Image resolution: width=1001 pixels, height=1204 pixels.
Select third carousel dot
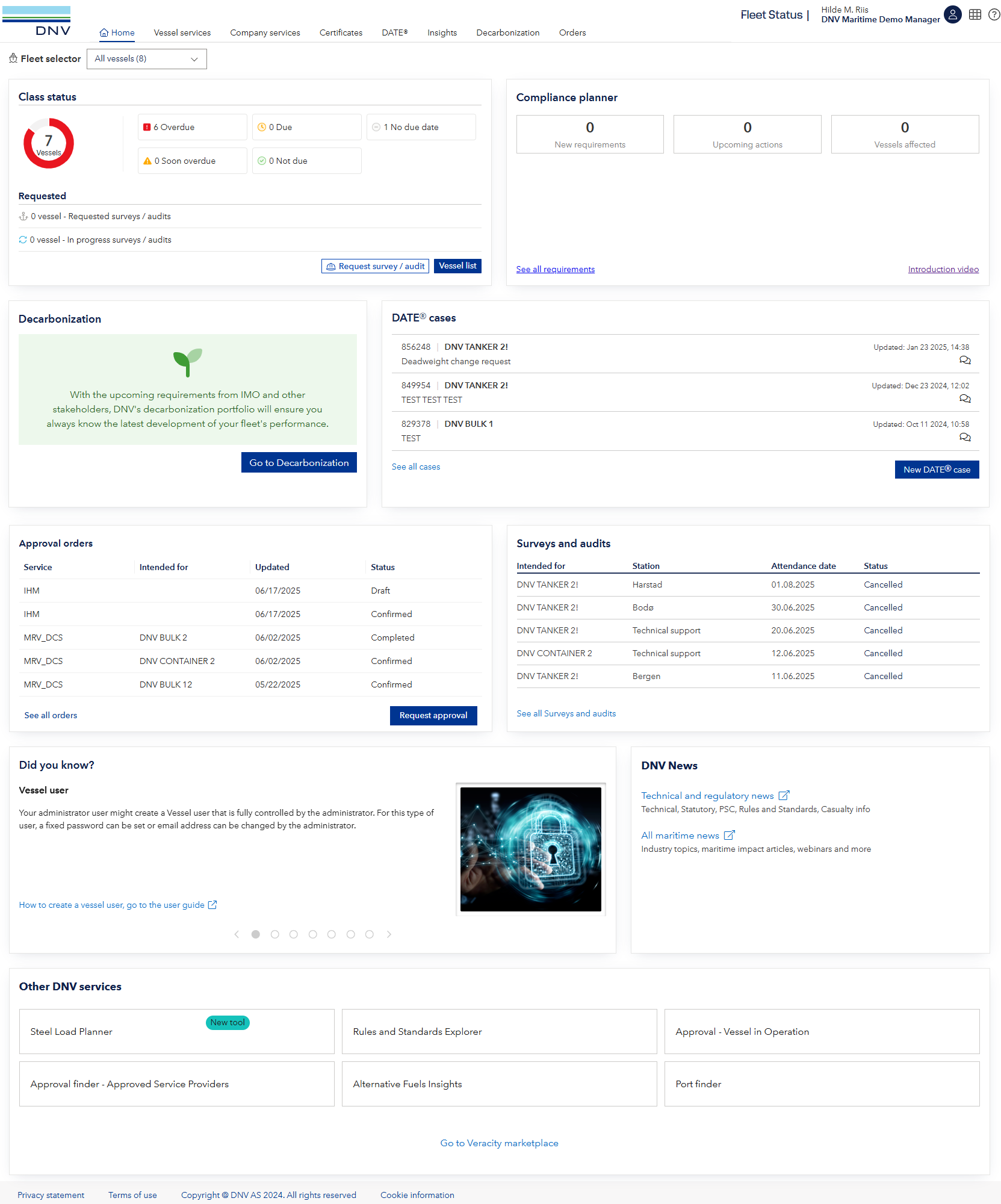click(x=294, y=934)
